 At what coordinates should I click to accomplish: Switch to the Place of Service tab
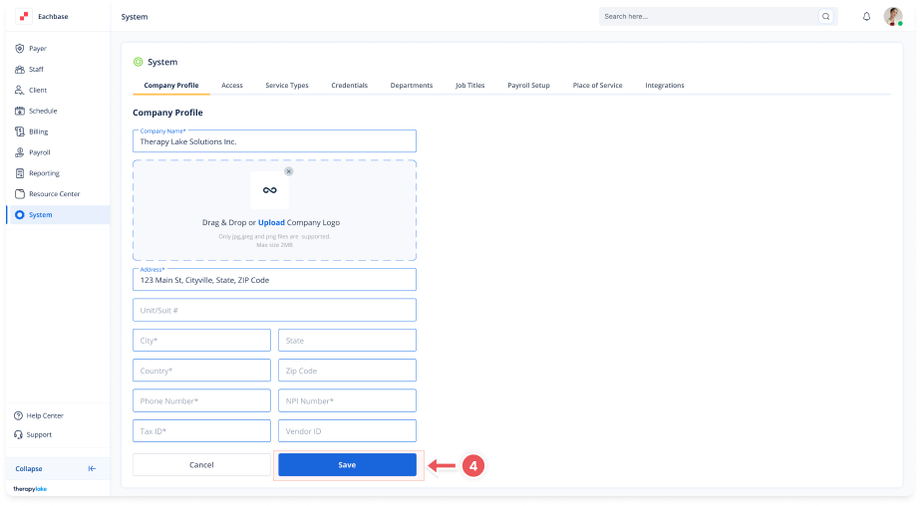[x=597, y=85]
